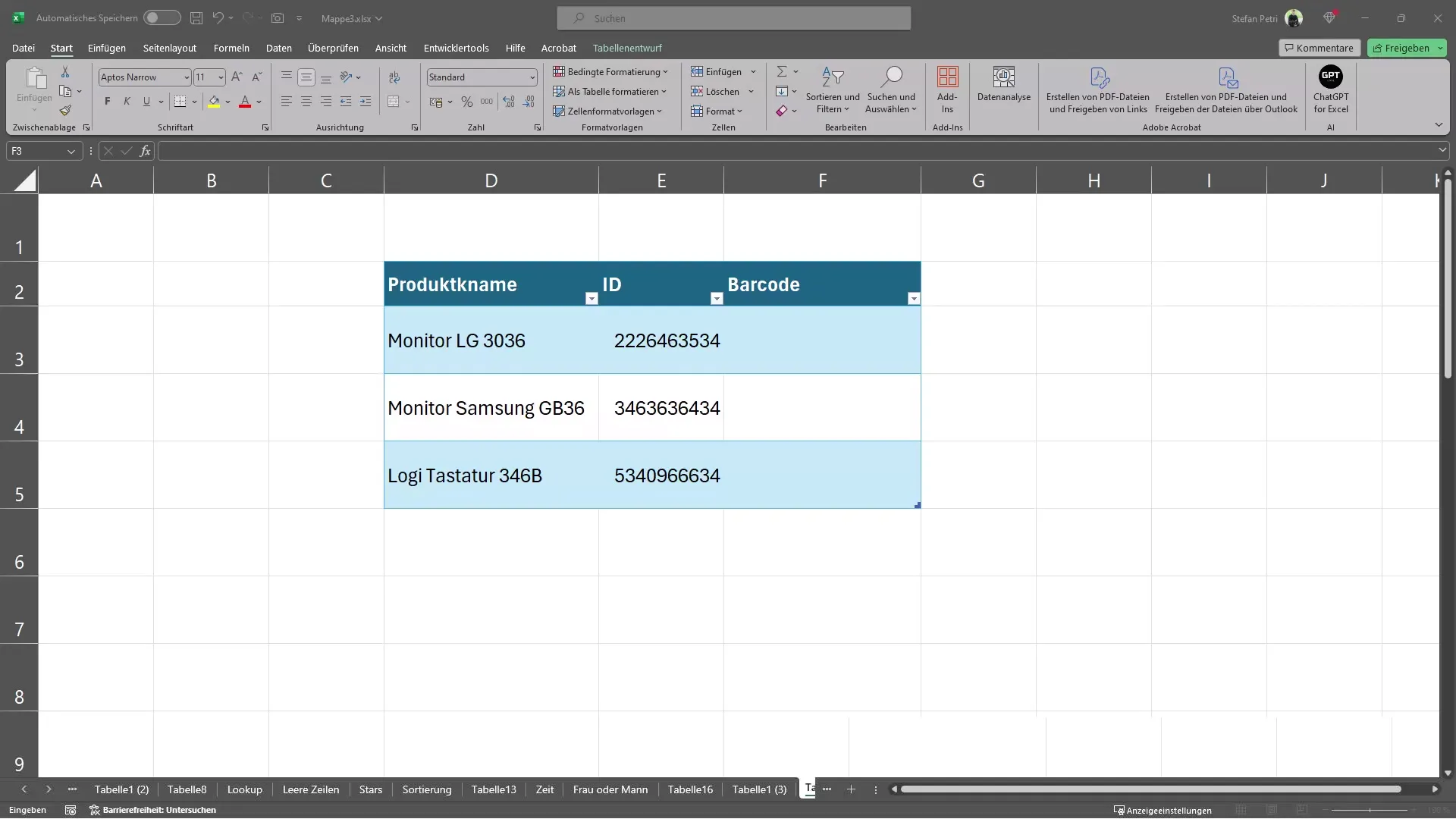Image resolution: width=1456 pixels, height=819 pixels.
Task: Remove a decimal place
Action: (x=529, y=102)
